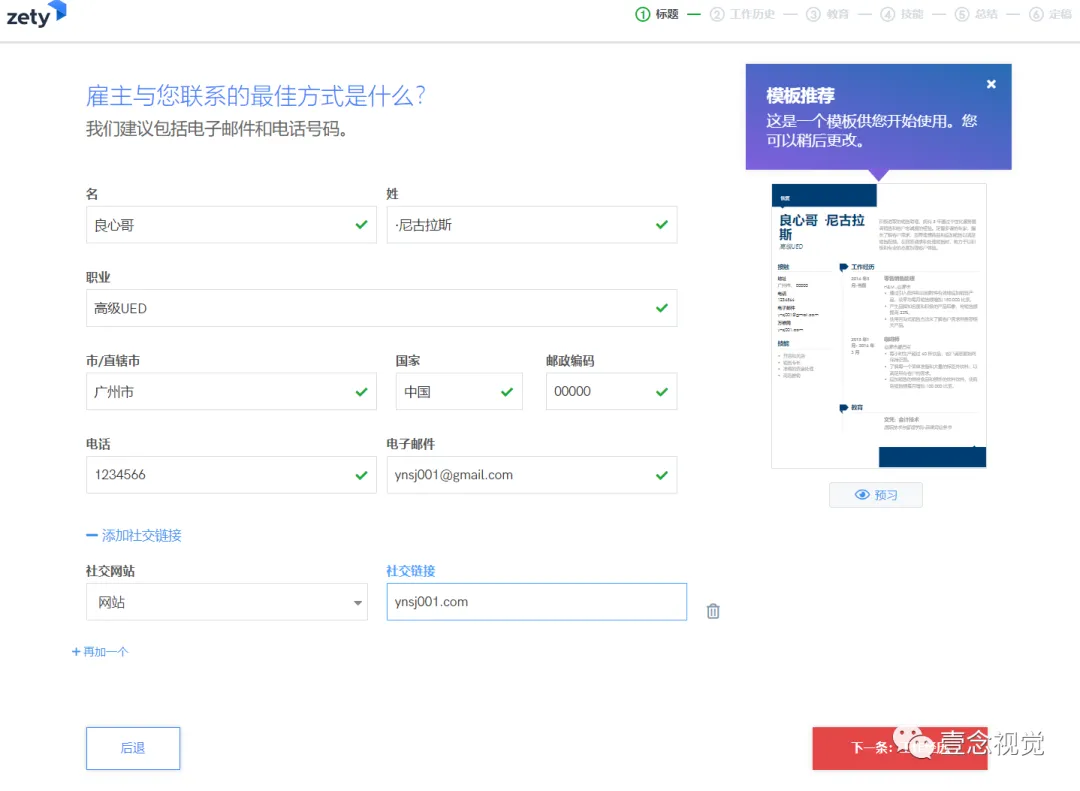
Task: Click the 国家 field with 中国
Action: coord(459,391)
